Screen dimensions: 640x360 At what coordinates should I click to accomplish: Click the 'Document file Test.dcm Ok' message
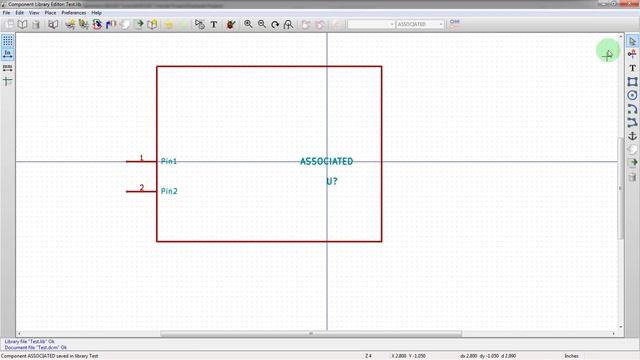36,347
